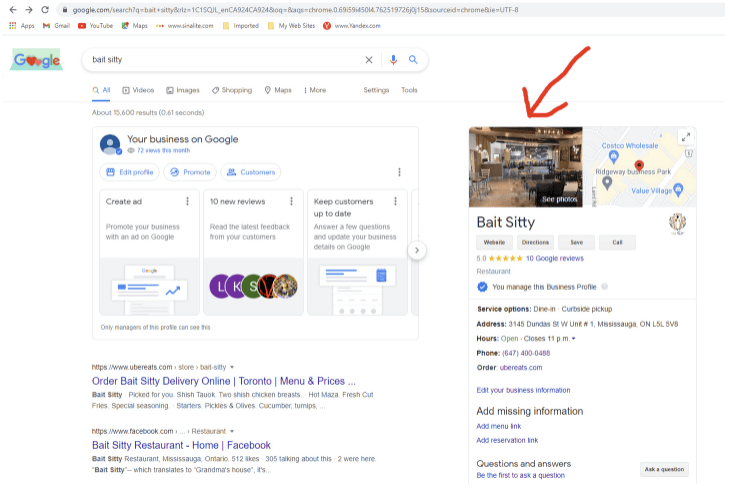Click the info icon beside 'You manage this Business Profile'
Image resolution: width=735 pixels, height=489 pixels.
(605, 286)
